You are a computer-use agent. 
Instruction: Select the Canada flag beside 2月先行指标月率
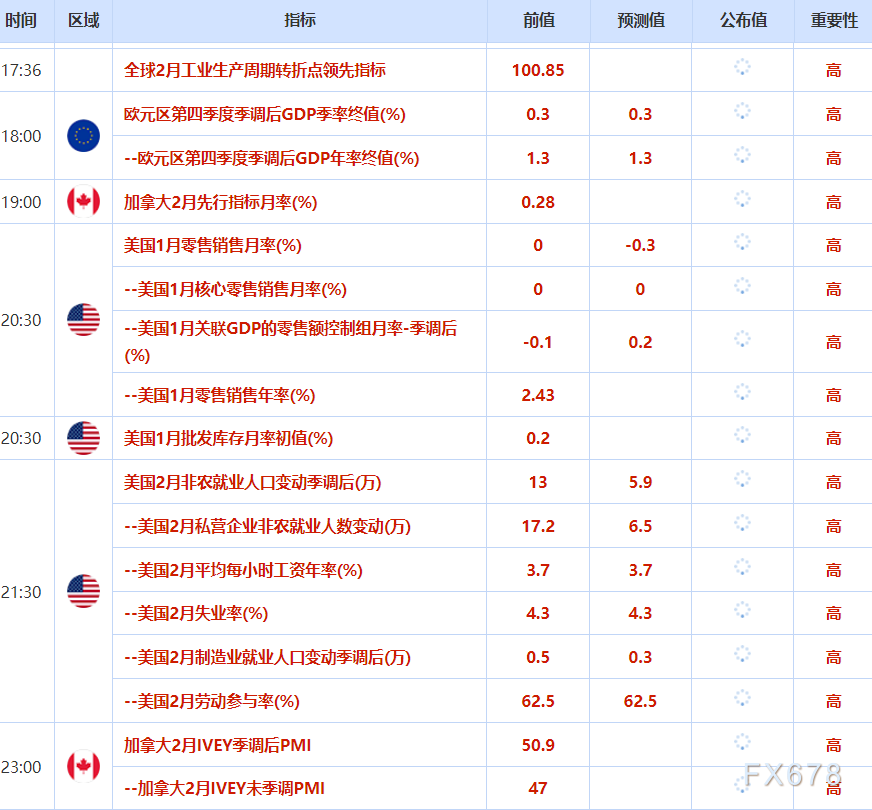83,202
